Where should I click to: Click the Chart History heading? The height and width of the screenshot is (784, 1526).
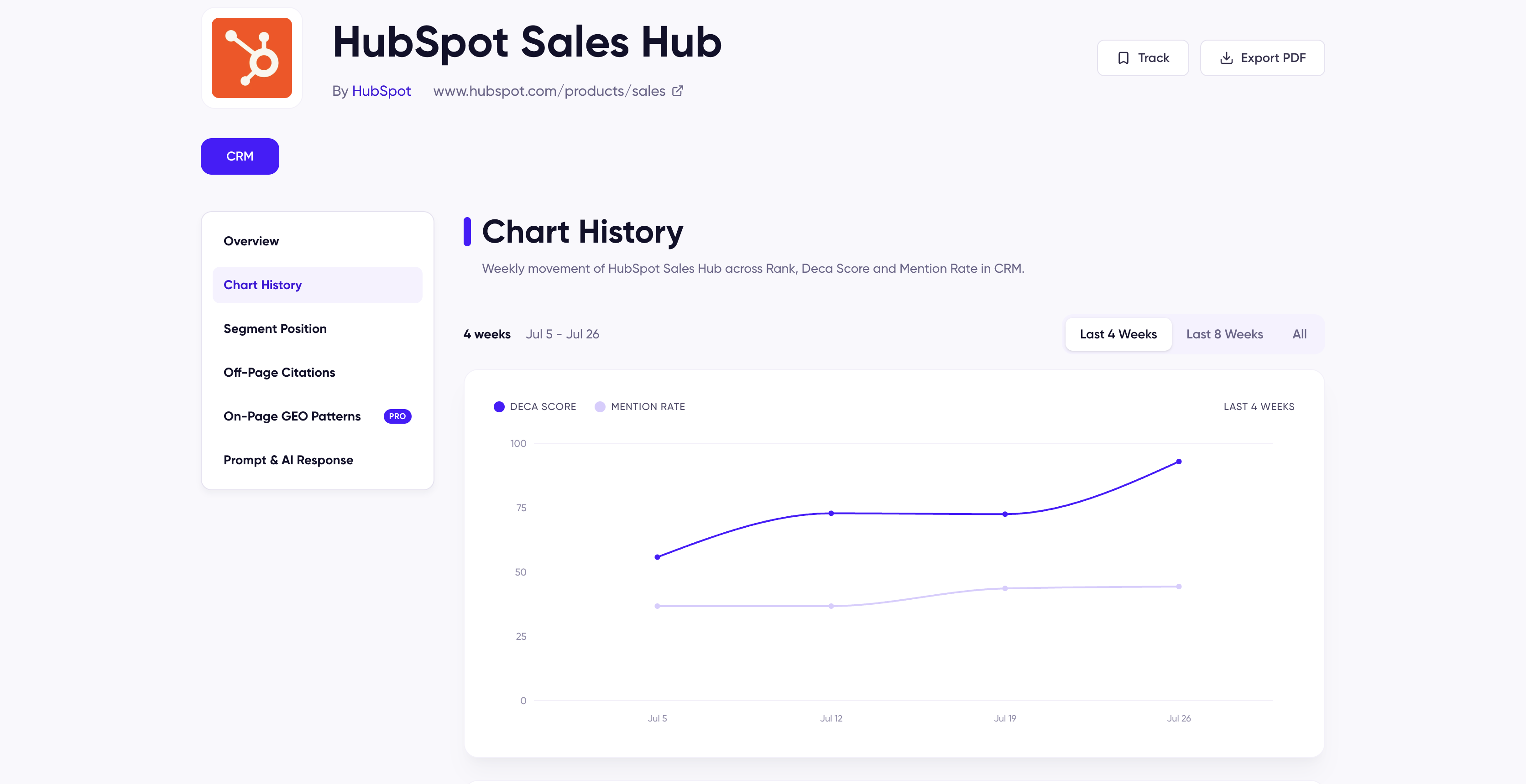582,232
